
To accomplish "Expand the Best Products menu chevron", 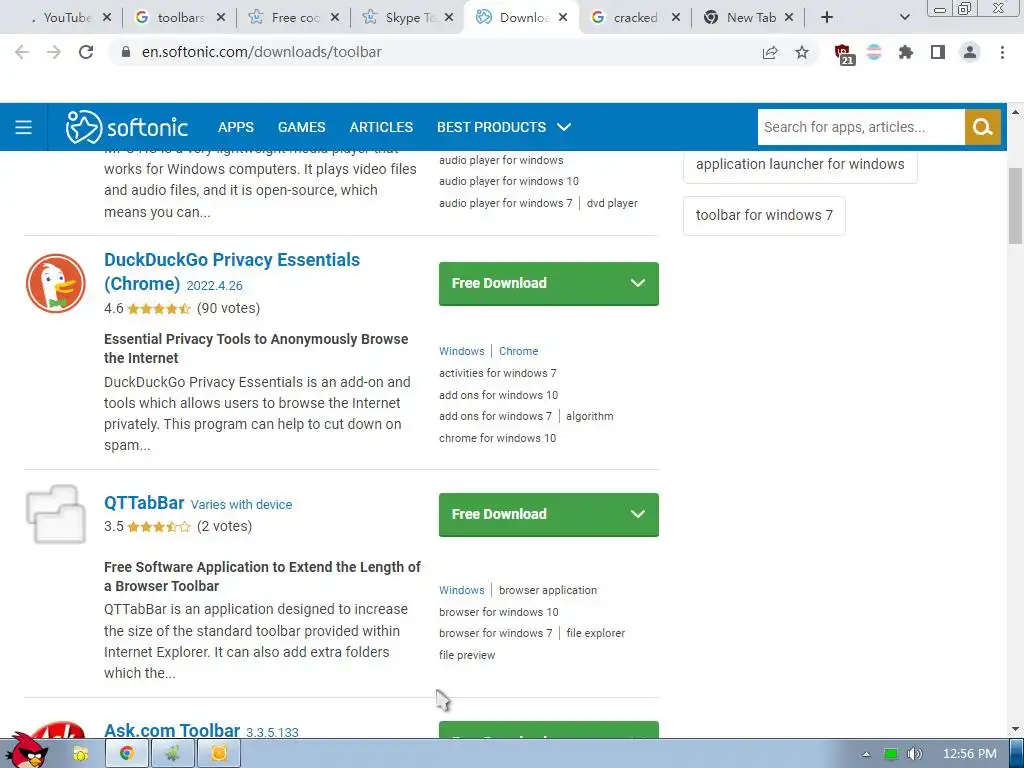I will (564, 127).
